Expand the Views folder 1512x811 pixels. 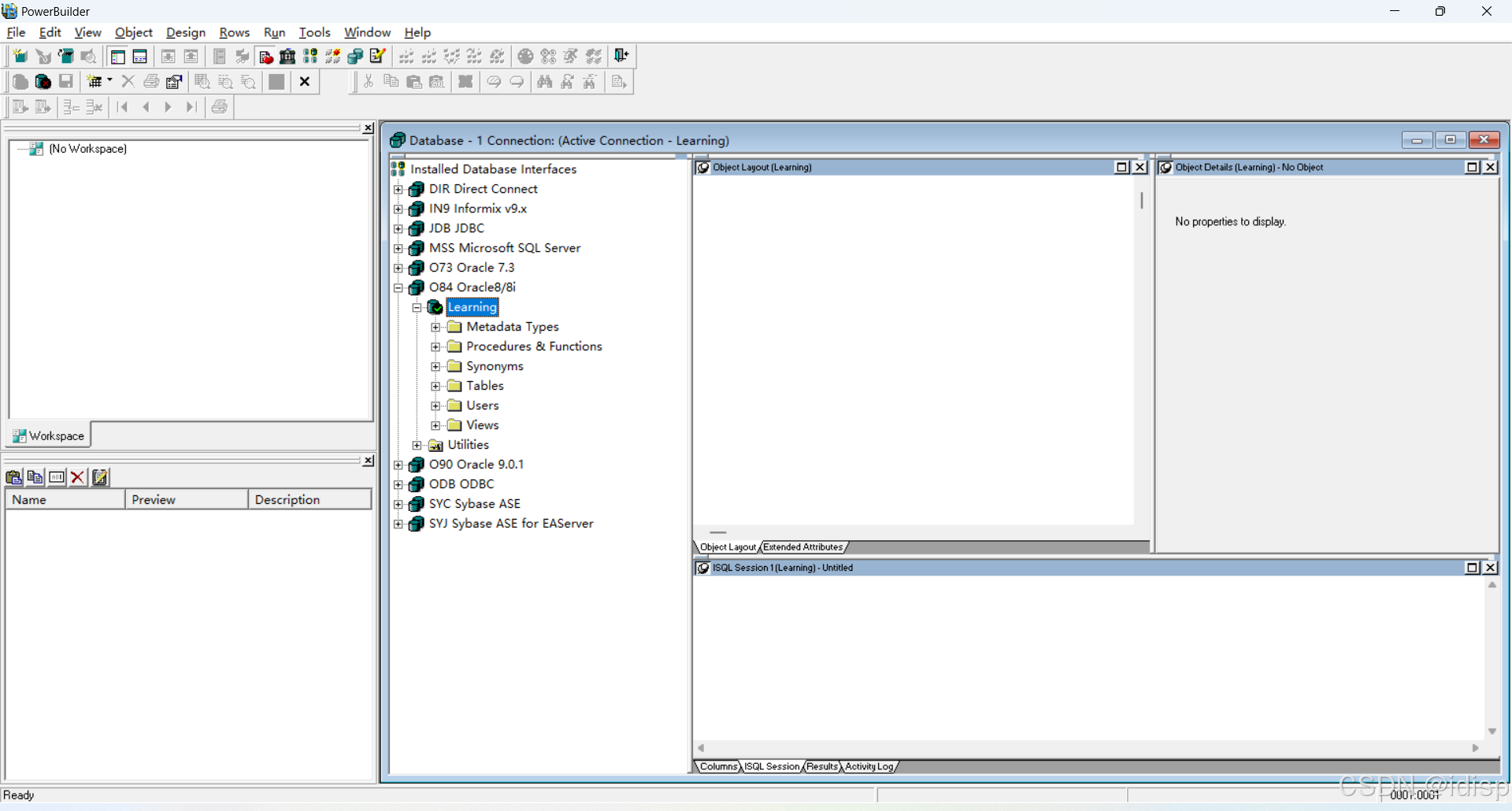[435, 425]
